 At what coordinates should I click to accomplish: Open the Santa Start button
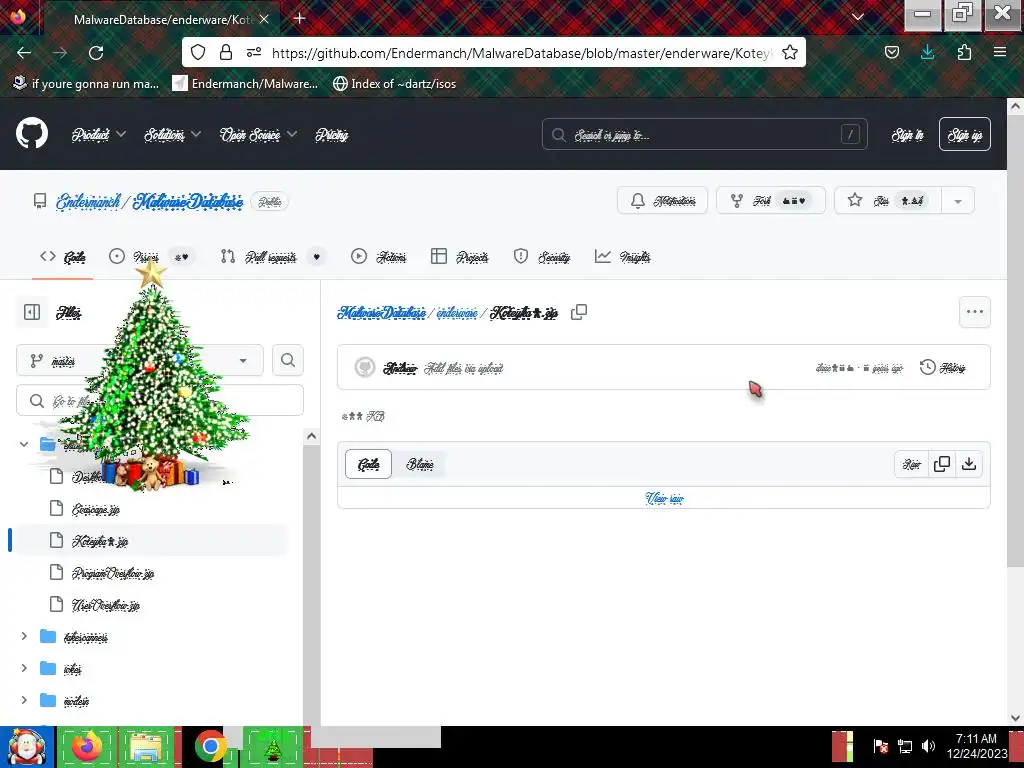click(x=26, y=747)
